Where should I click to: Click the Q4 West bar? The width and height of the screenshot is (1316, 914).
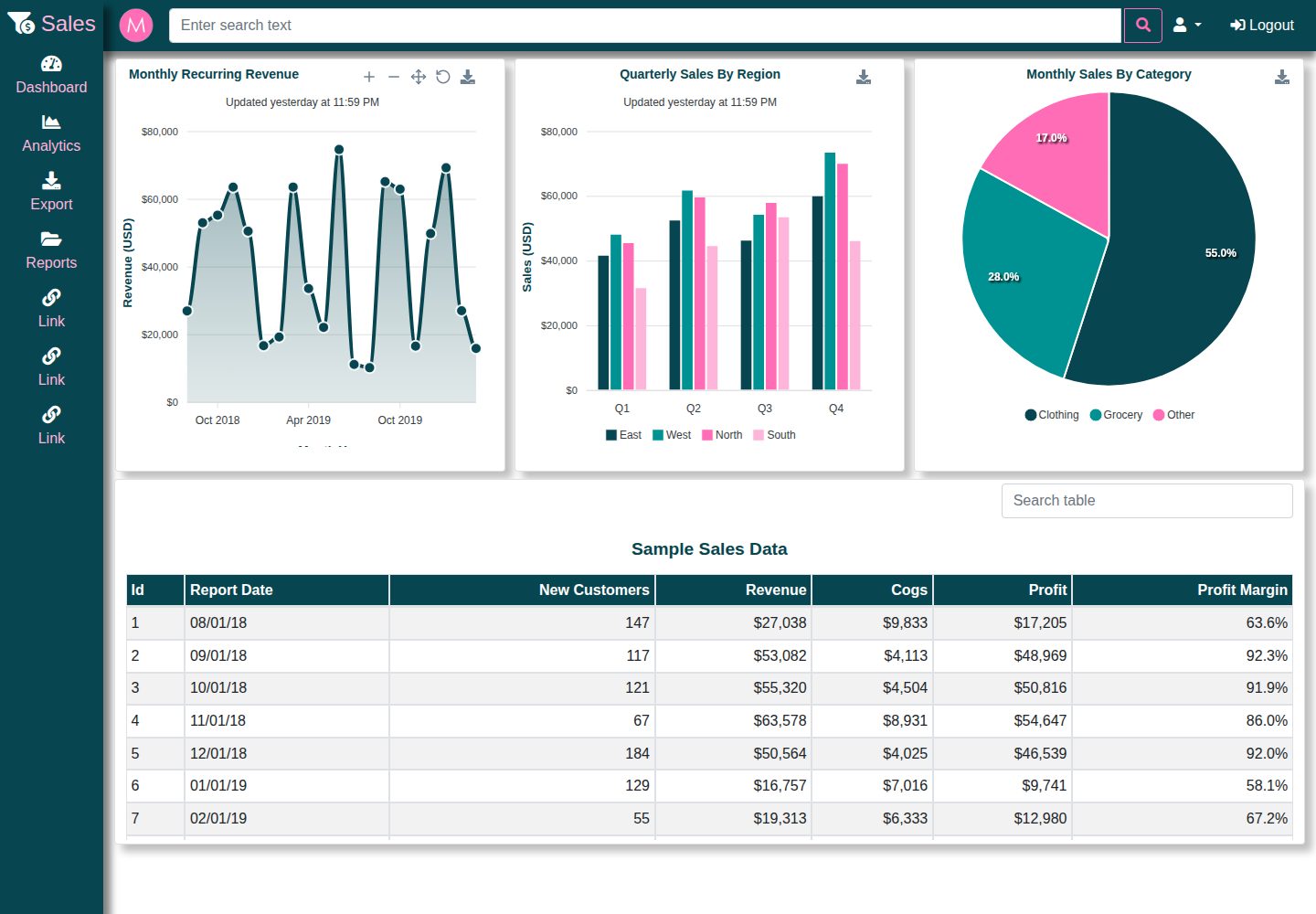pos(830,271)
